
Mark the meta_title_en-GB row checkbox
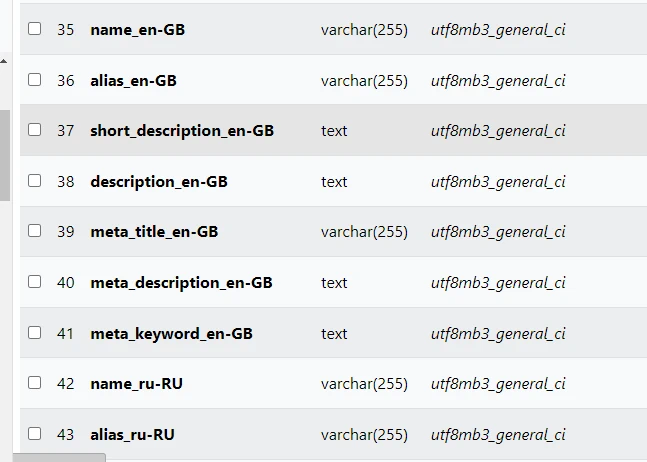(35, 231)
